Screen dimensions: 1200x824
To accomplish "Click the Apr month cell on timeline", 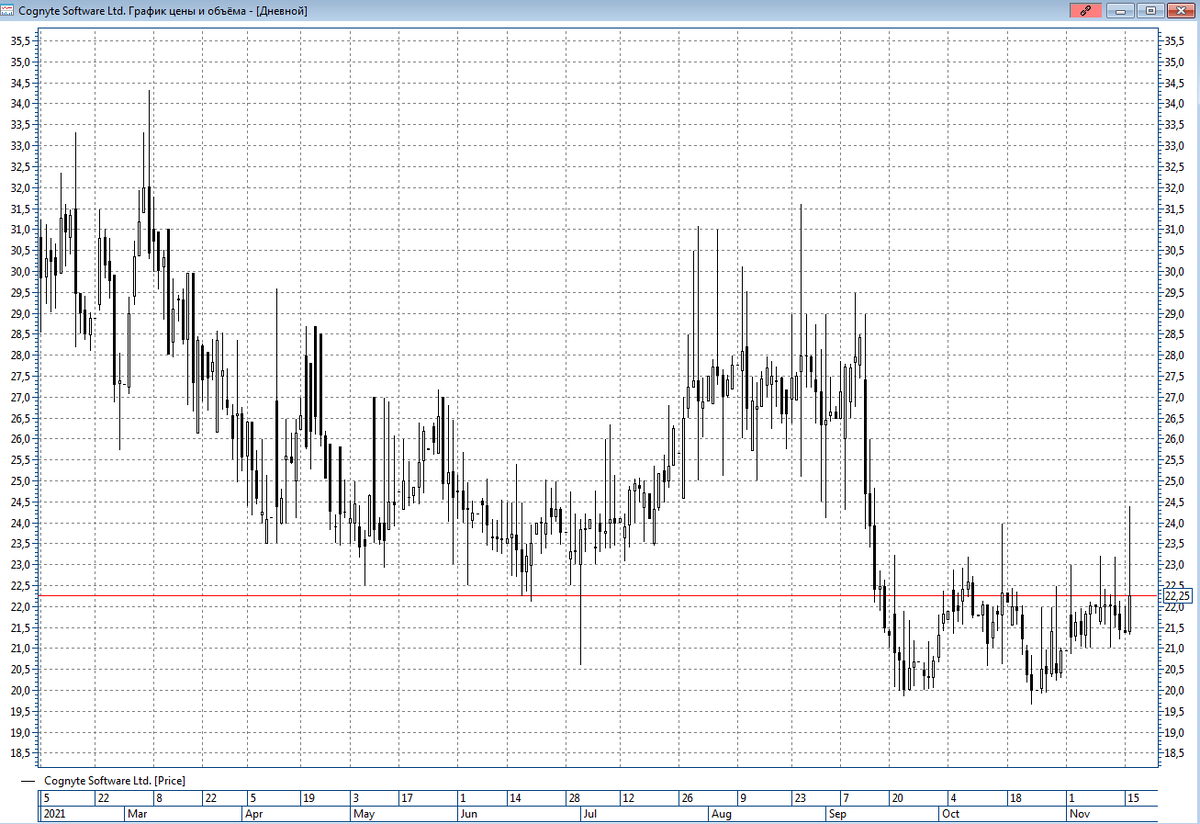I will pyautogui.click(x=296, y=814).
